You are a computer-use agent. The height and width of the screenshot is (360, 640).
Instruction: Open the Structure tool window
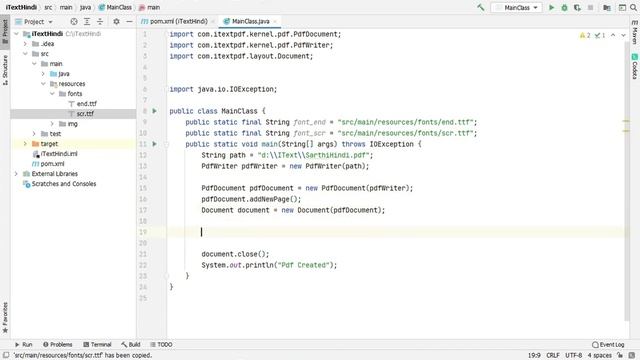point(5,70)
